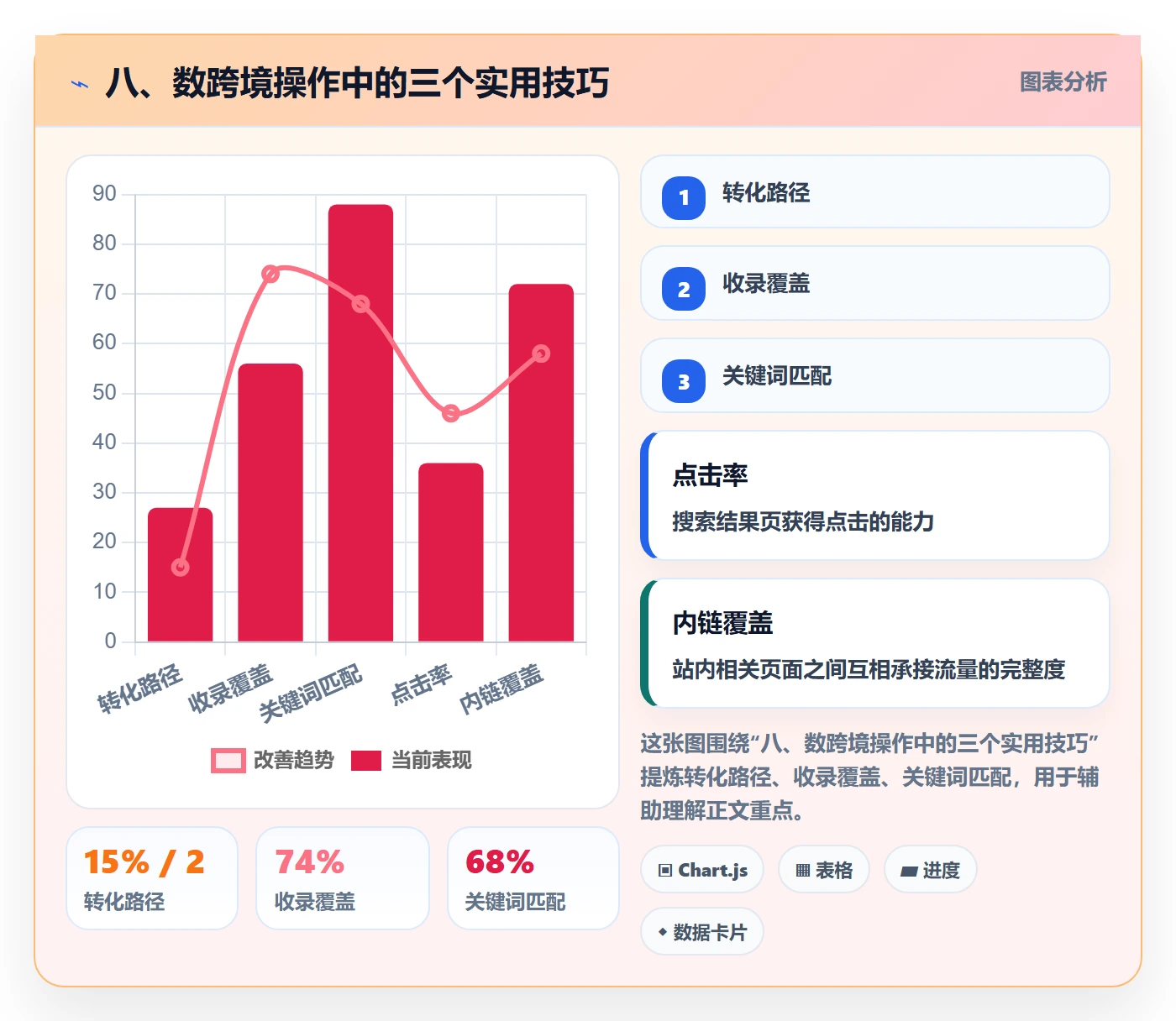Click the trend line point on 转化路径 bar
Viewport: 1176px width, 1021px height.
(x=180, y=568)
